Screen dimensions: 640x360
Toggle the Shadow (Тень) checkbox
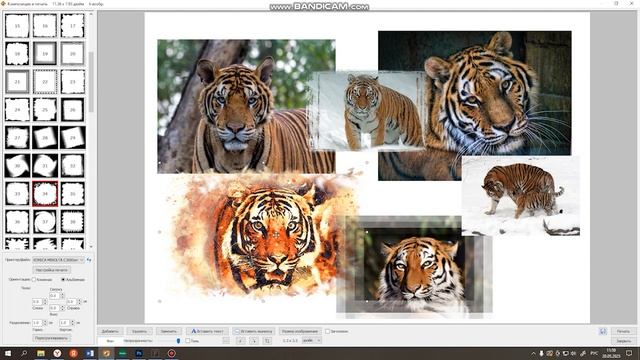188,340
